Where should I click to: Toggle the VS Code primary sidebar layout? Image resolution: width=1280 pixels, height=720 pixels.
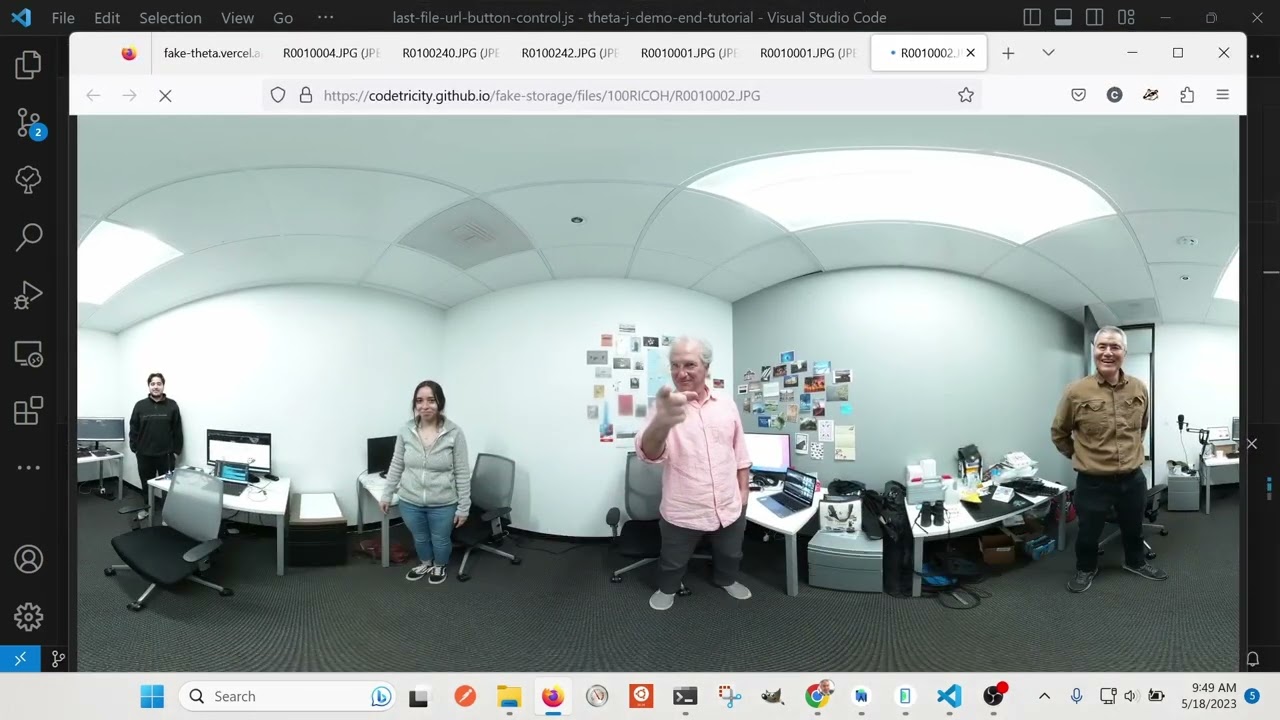tap(1032, 18)
